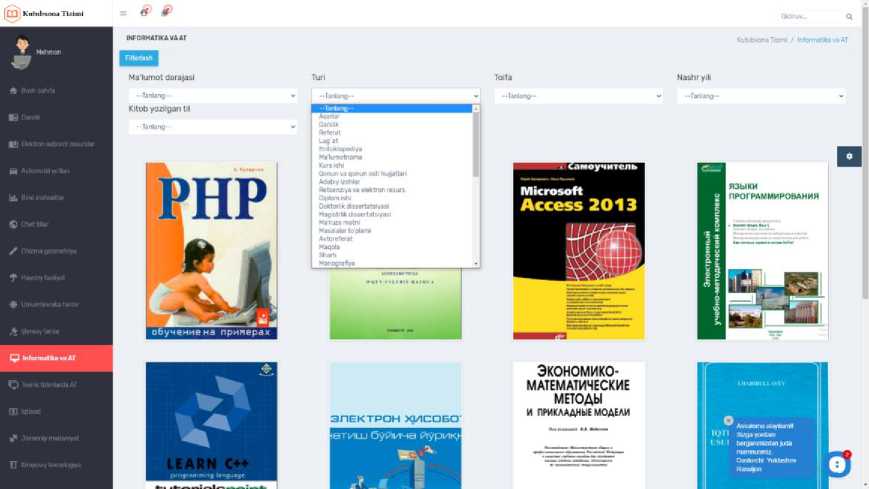
Task: Open Экономико-математические методы book cover
Action: tap(579, 426)
